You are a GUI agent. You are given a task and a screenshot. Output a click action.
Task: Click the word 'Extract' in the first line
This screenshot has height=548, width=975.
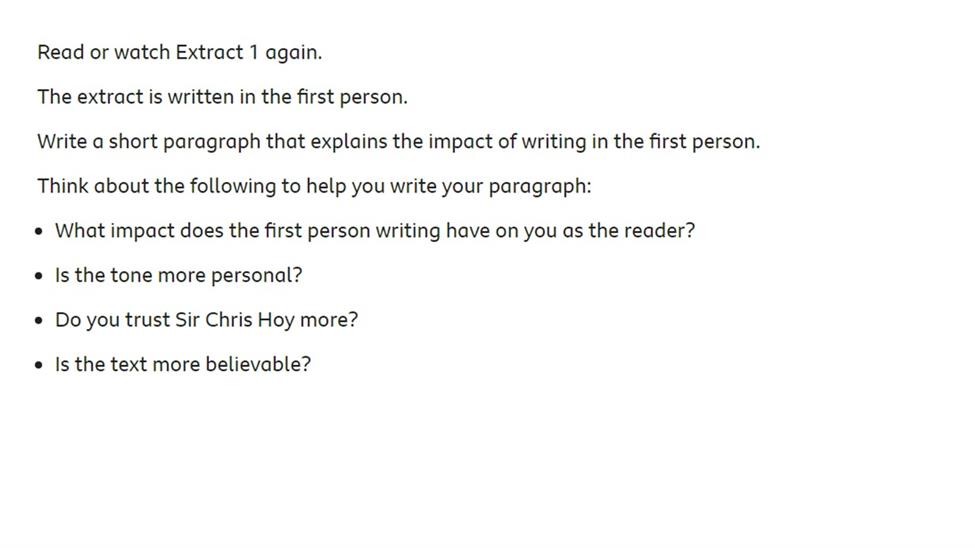coord(209,52)
